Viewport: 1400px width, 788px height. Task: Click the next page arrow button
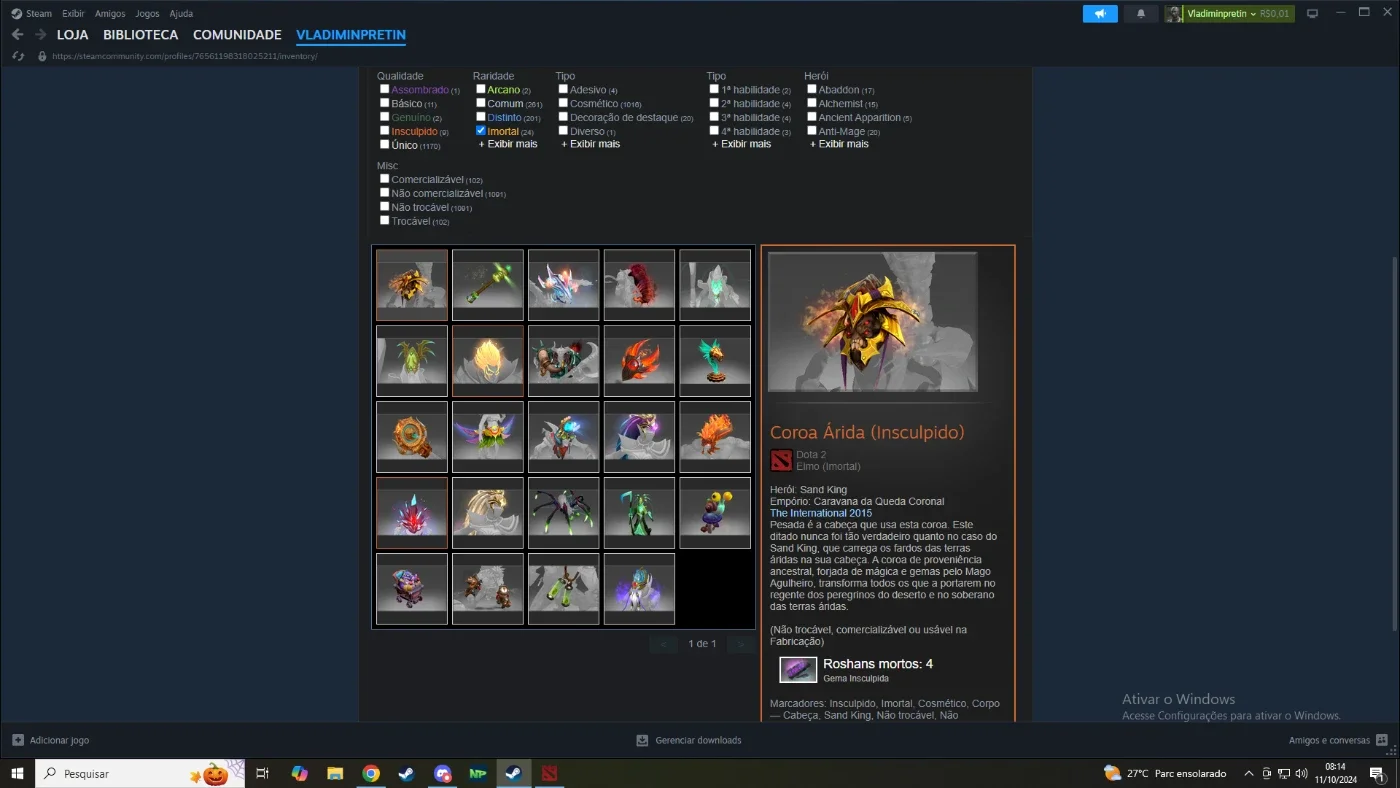click(x=740, y=644)
